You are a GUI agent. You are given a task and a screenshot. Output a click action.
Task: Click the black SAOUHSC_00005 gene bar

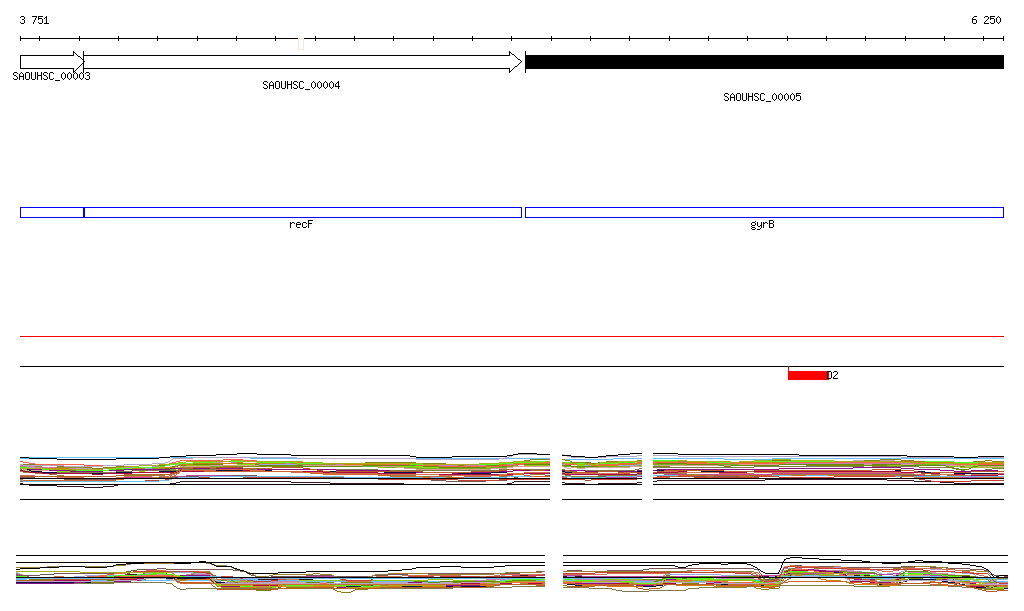coord(764,62)
